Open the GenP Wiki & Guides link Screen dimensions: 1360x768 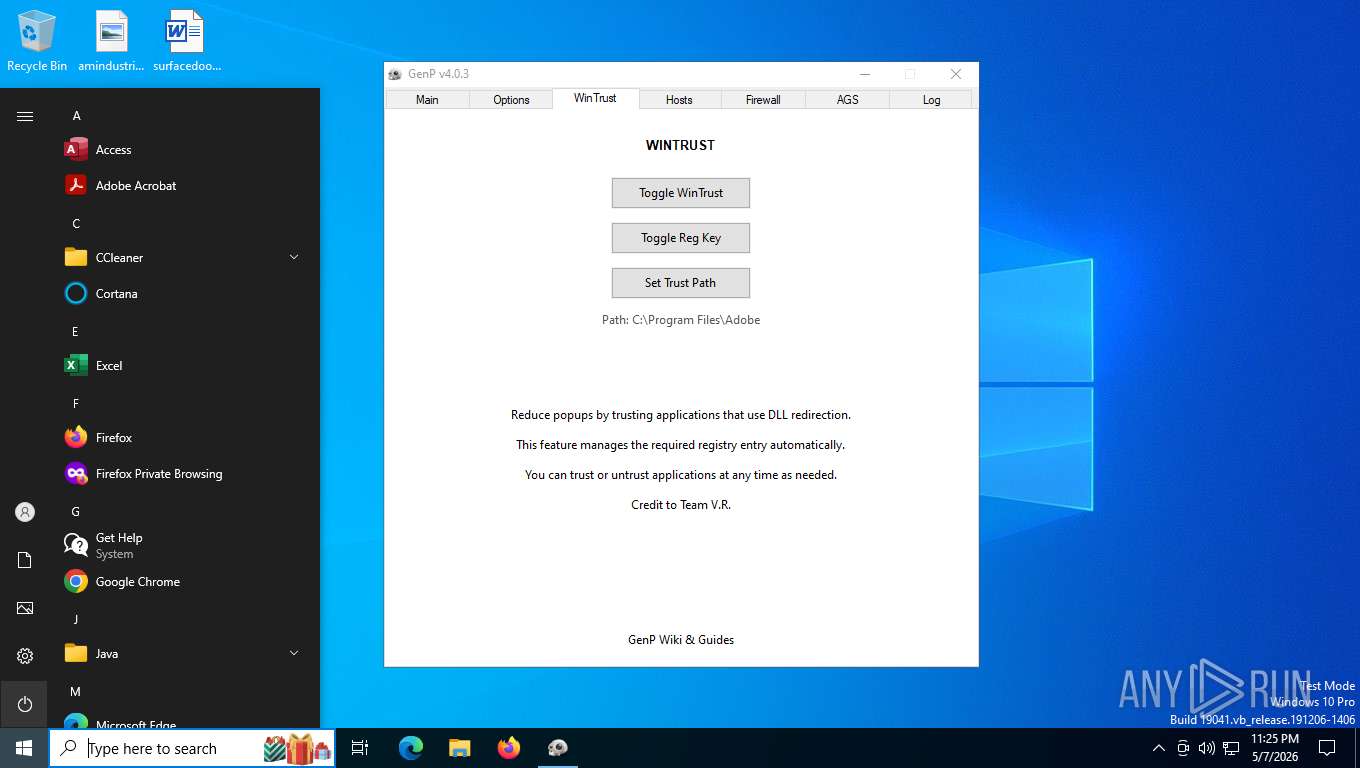coord(681,640)
